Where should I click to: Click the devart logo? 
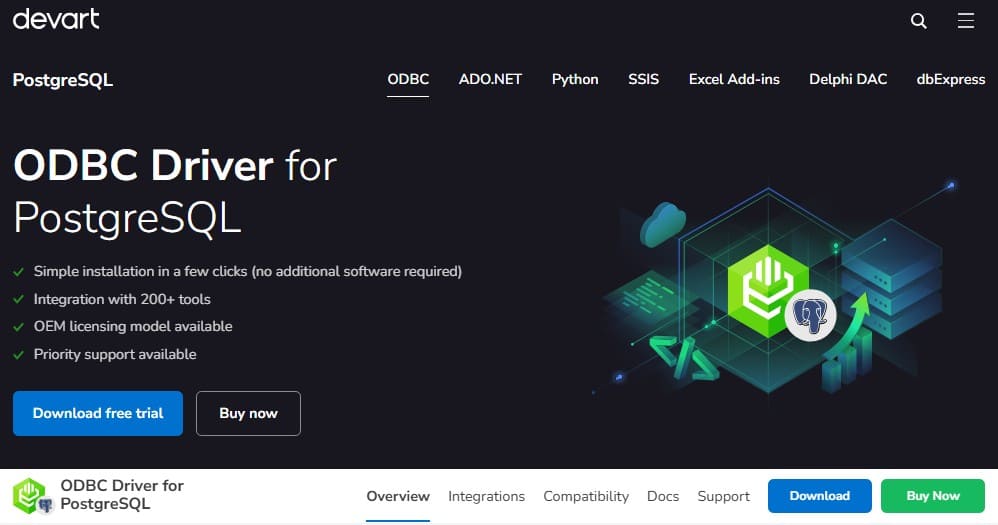coord(56,19)
